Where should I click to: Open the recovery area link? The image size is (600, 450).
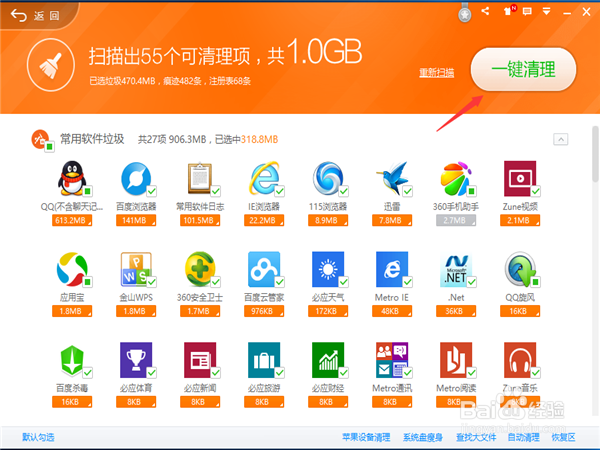point(563,437)
